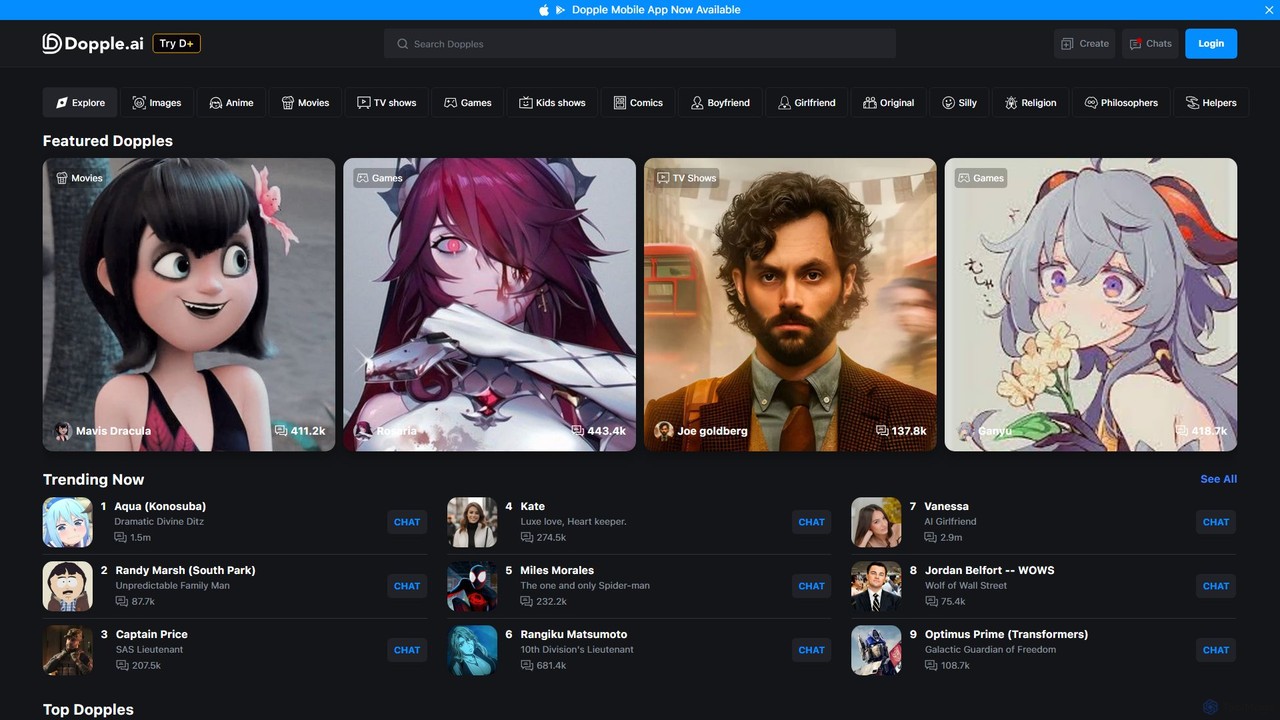The image size is (1280, 720).
Task: Select the Games category tab
Action: (x=468, y=102)
